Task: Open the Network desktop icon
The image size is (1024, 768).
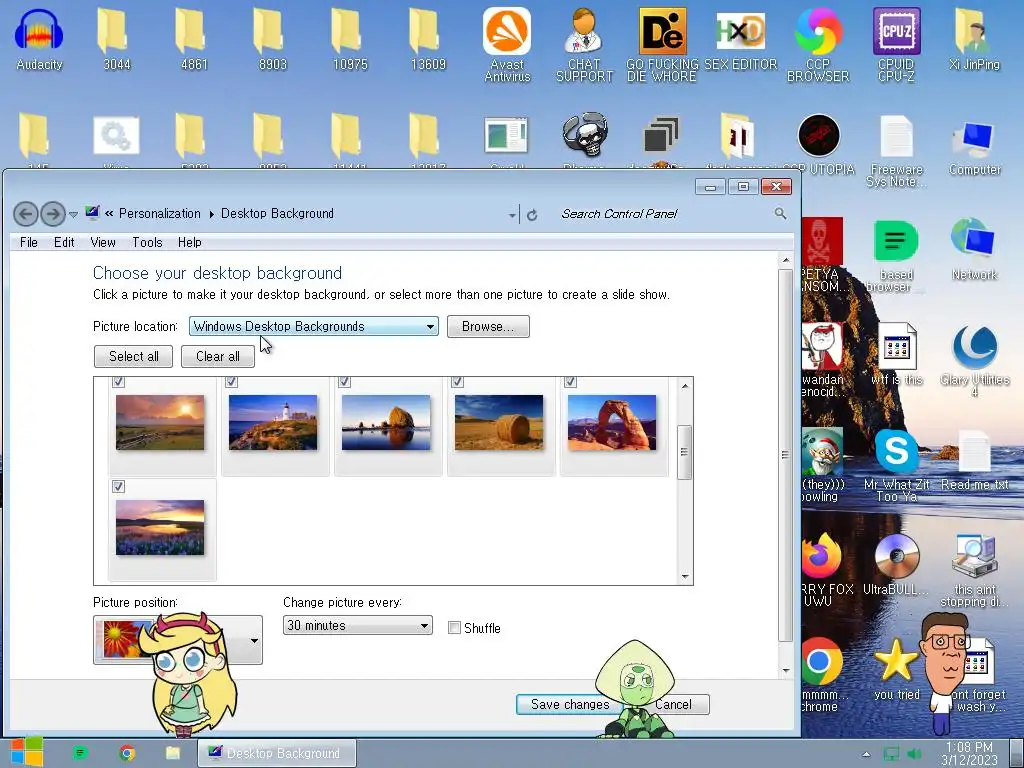Action: (974, 251)
